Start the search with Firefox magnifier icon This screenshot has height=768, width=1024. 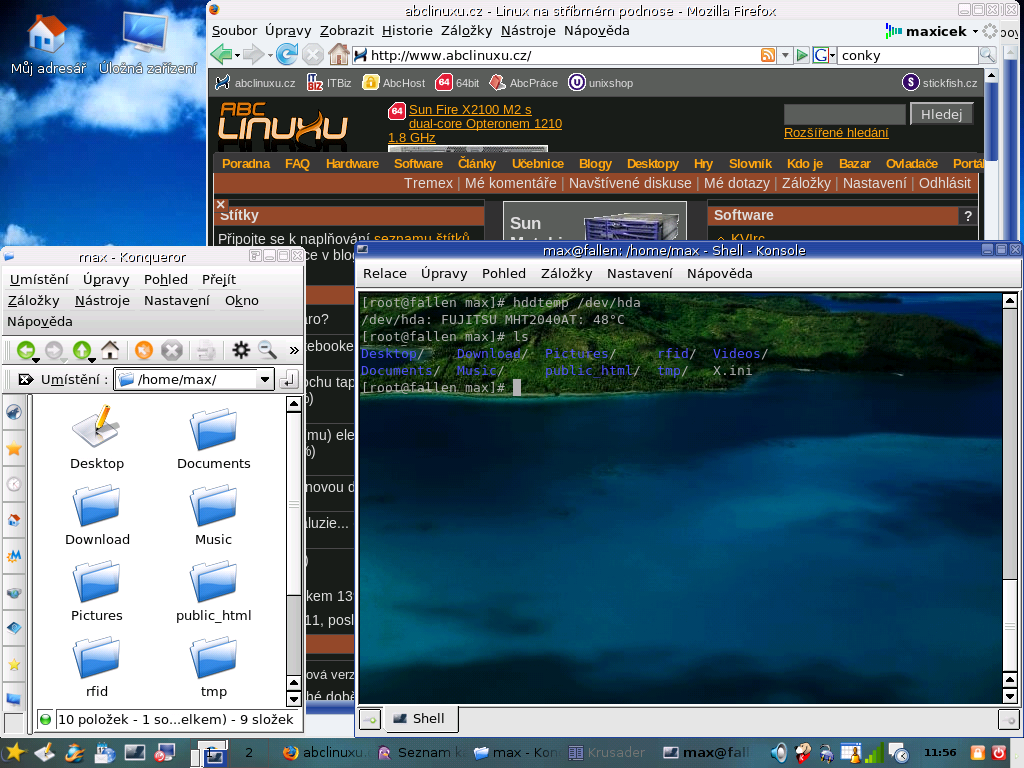click(x=987, y=56)
